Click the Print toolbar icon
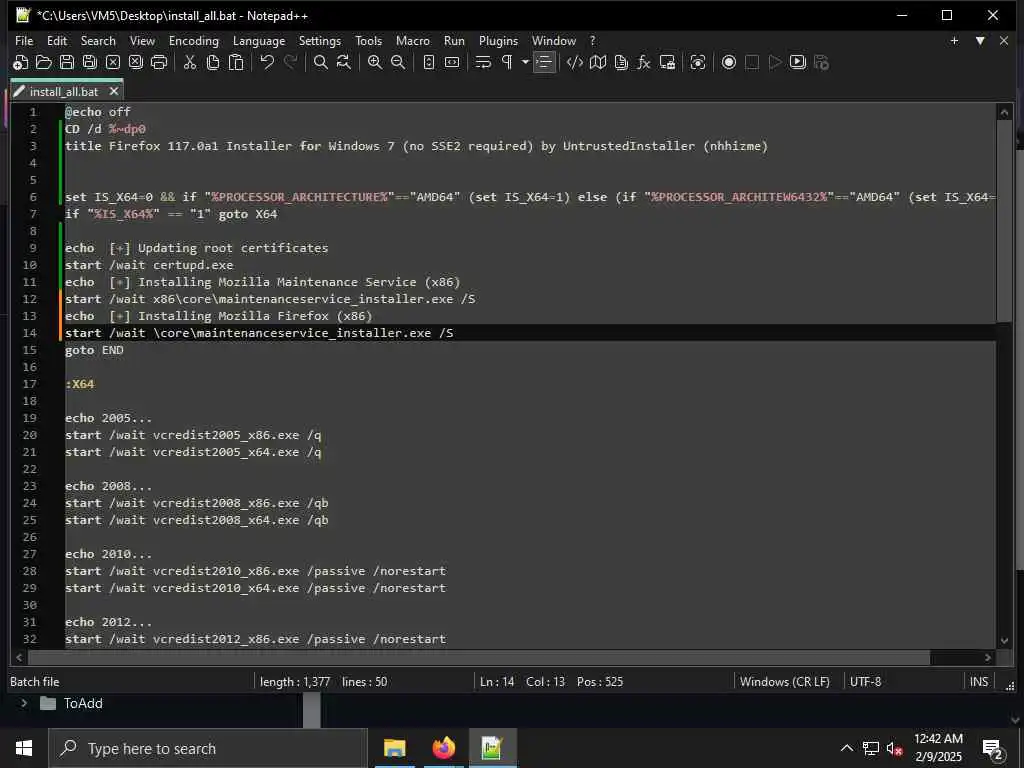This screenshot has width=1024, height=768. coord(159,63)
